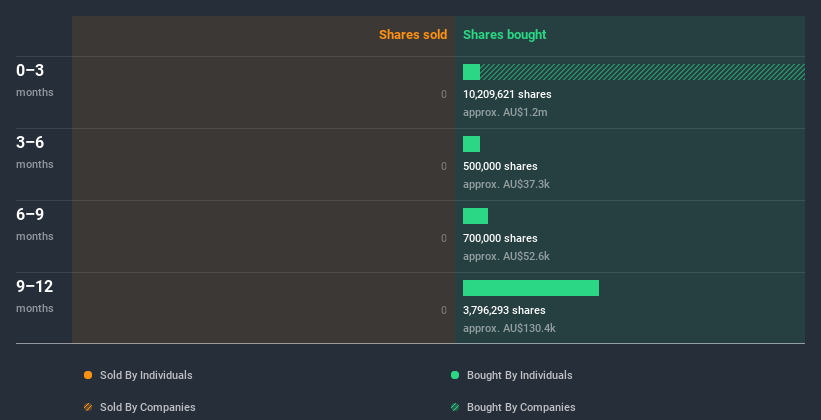Click the green bar for 6–9 months
Viewport: 821px width, 420px height.
coord(475,216)
